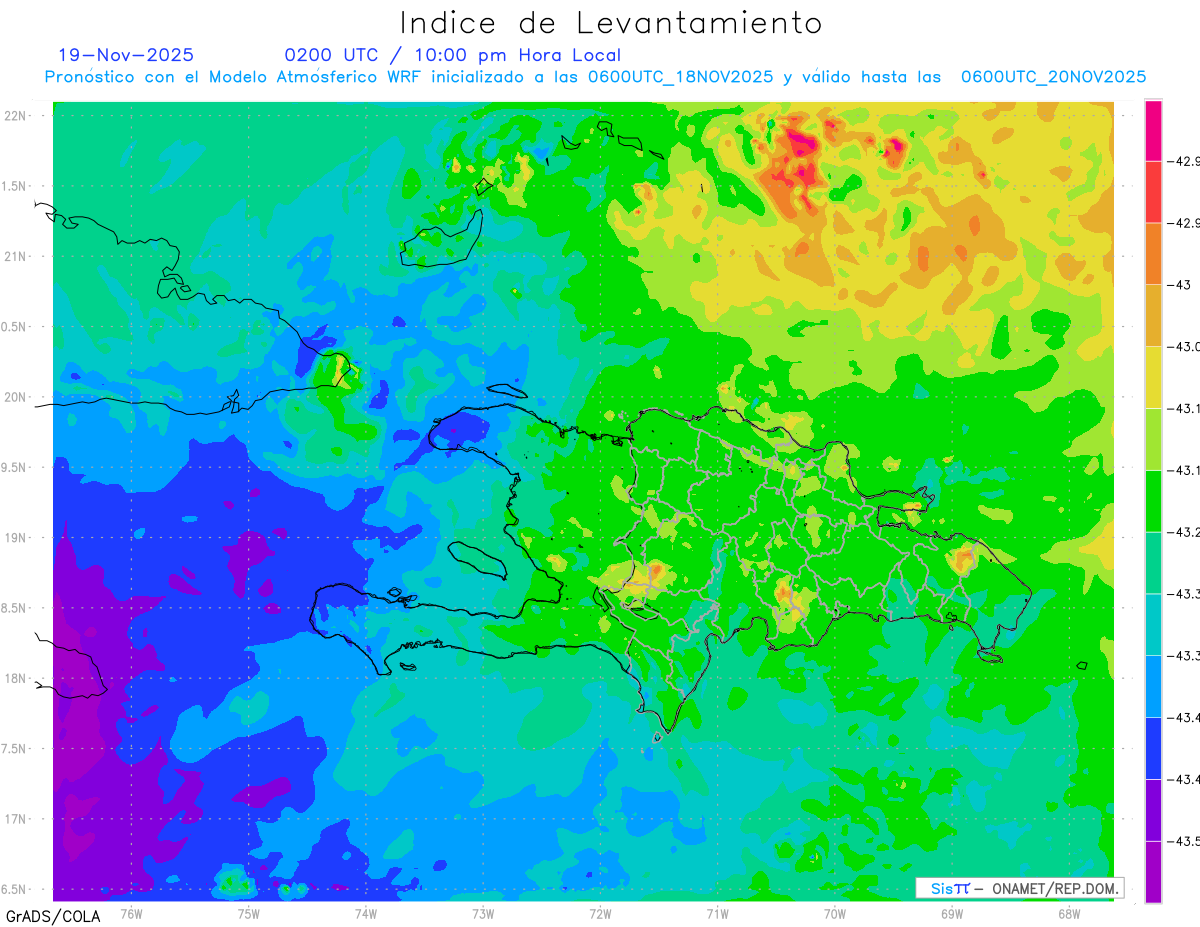Click the title 'Indice de Levantamiento'
This screenshot has width=1200, height=927.
click(611, 23)
